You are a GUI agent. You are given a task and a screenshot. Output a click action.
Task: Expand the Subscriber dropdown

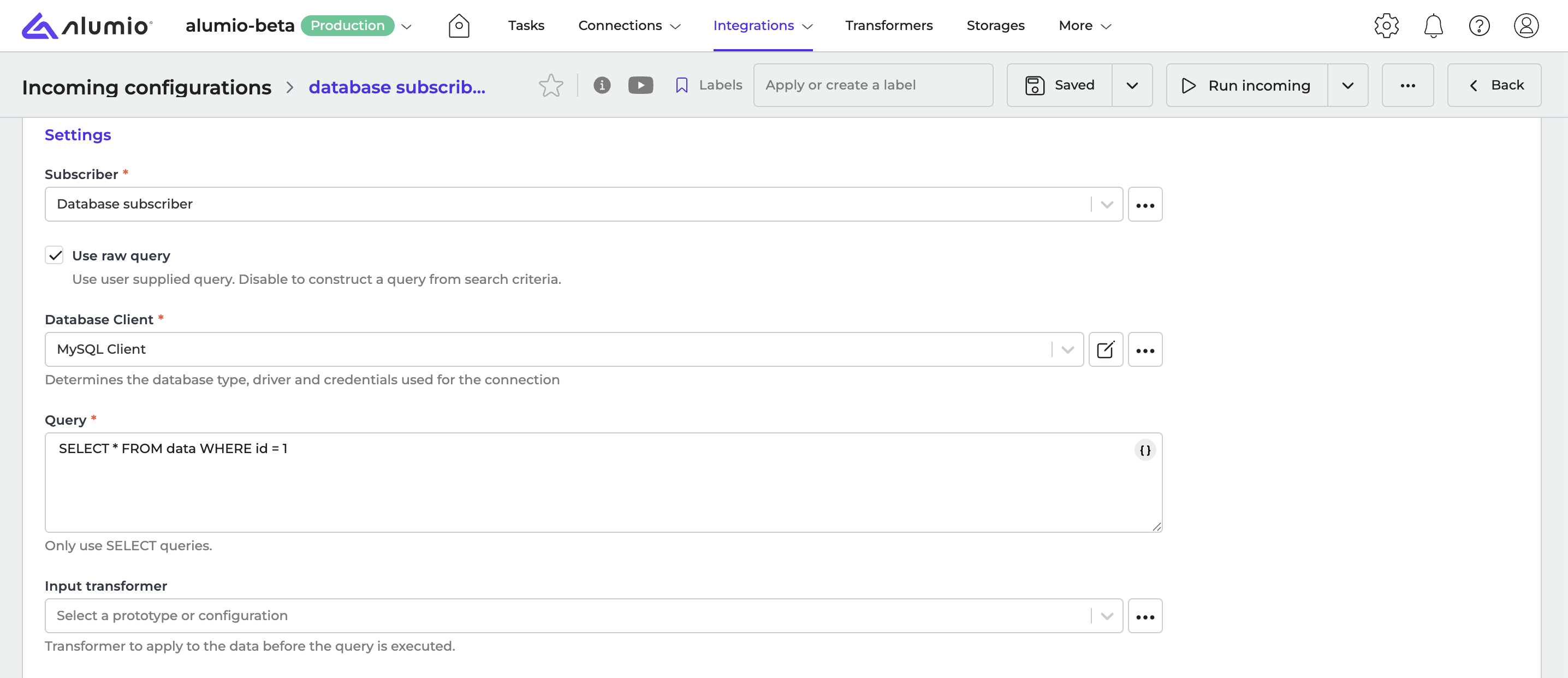[1107, 205]
